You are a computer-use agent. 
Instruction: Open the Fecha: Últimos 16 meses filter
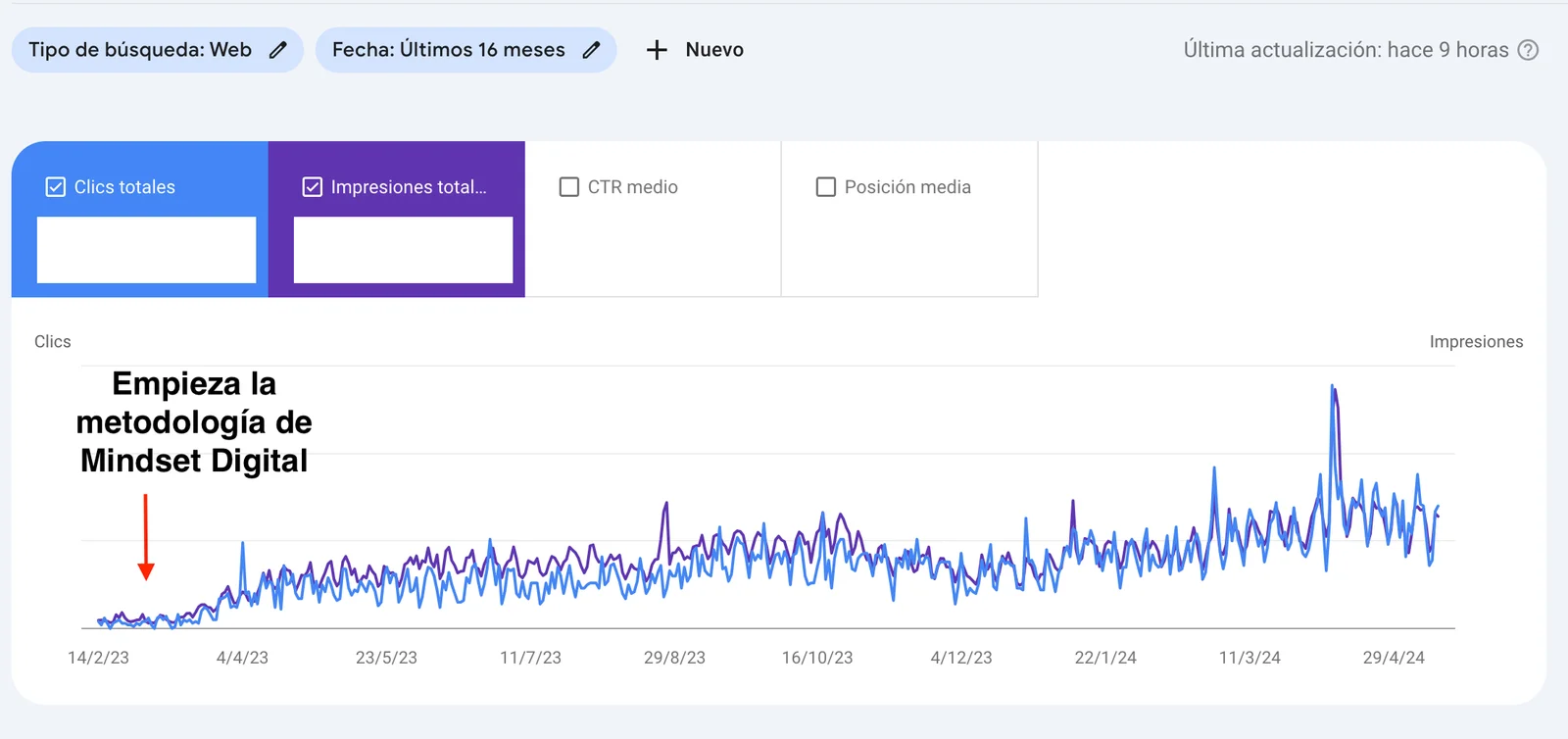[x=448, y=50]
